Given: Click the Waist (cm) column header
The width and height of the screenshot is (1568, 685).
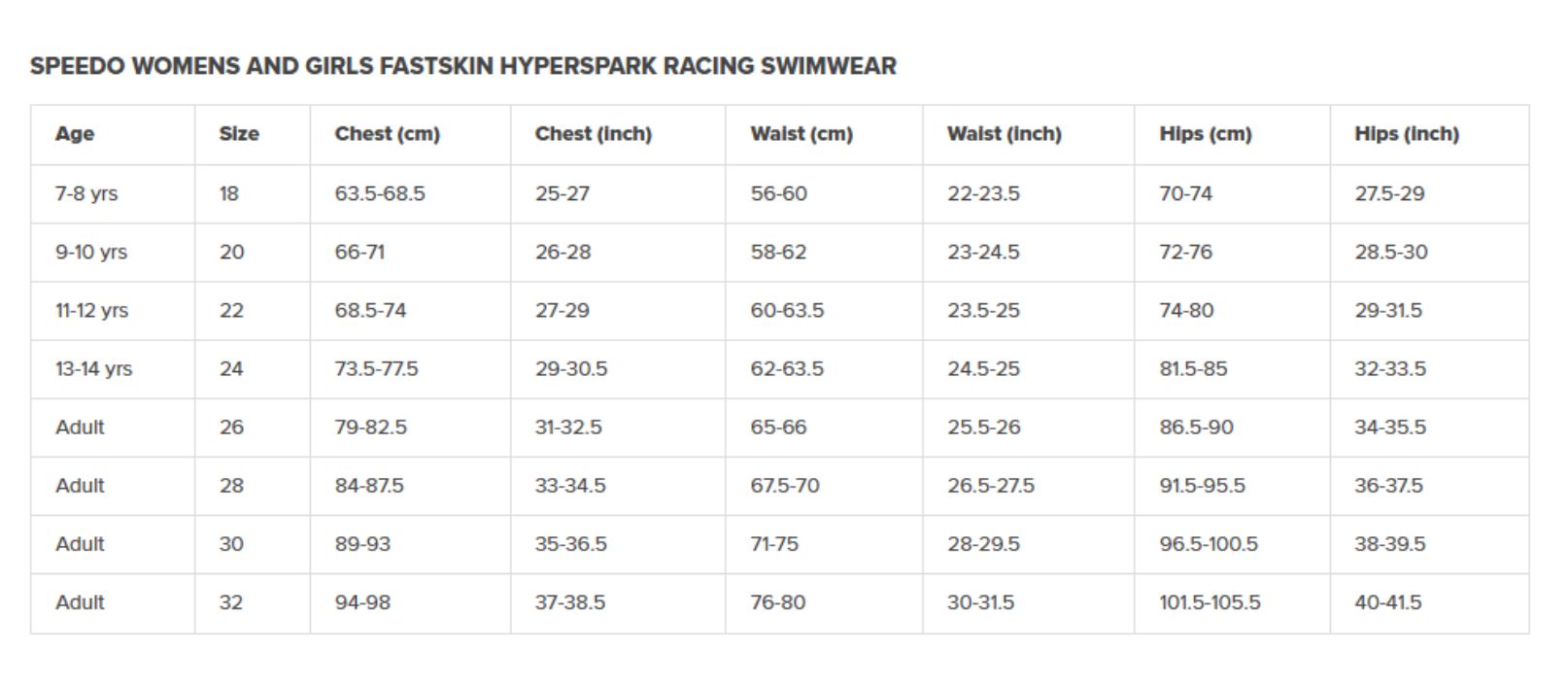Looking at the screenshot, I should (x=801, y=134).
